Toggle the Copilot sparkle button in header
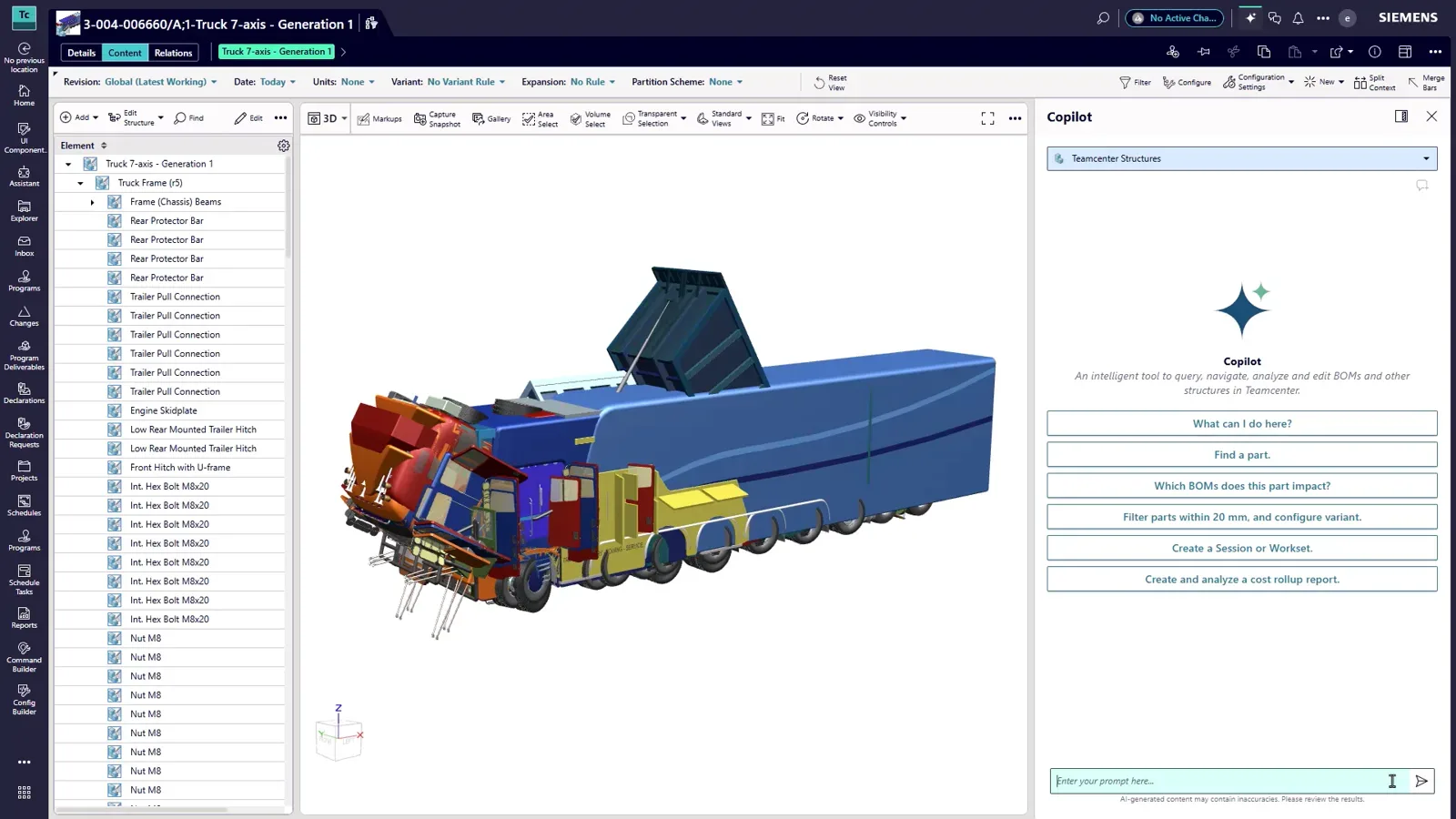The image size is (1456, 819). [x=1250, y=17]
